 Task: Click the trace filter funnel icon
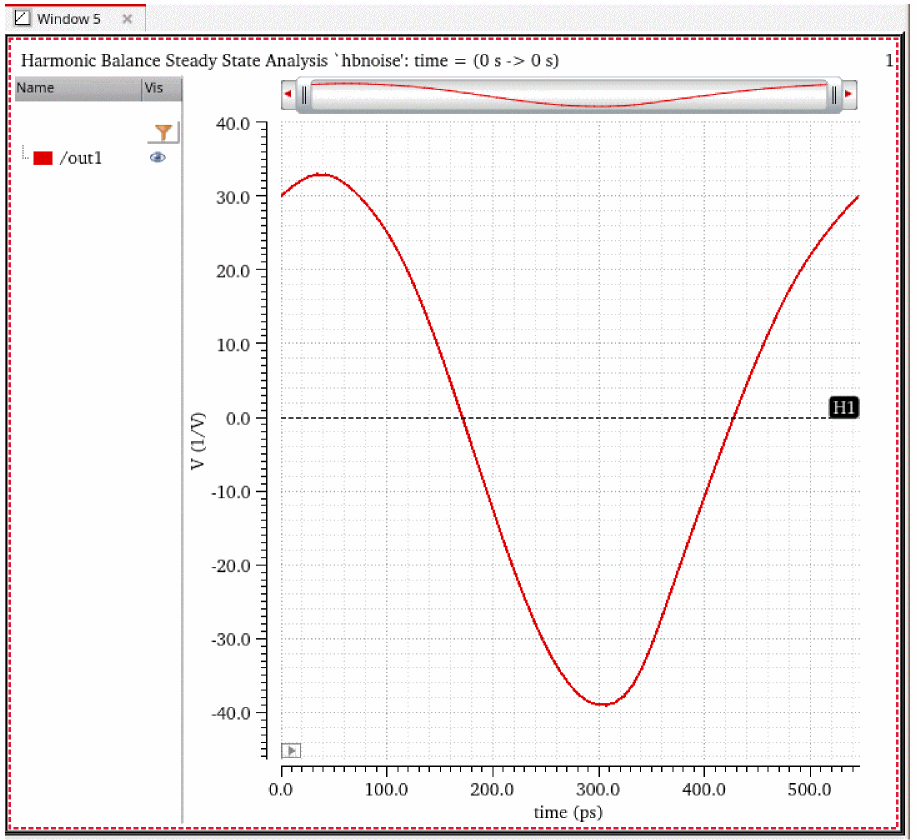165,132
